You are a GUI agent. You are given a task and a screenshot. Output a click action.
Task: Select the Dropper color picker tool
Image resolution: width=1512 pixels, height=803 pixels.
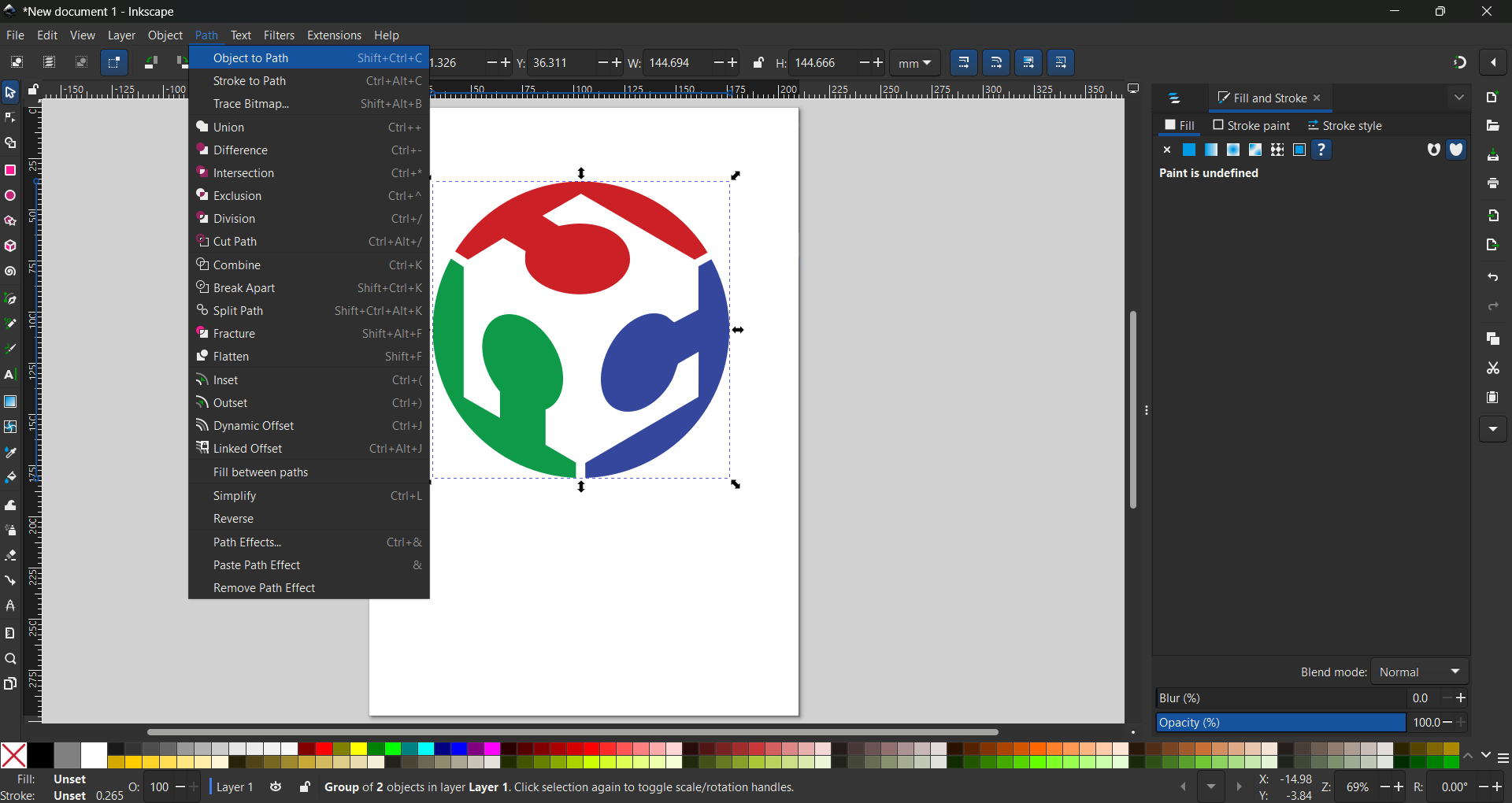click(x=10, y=453)
